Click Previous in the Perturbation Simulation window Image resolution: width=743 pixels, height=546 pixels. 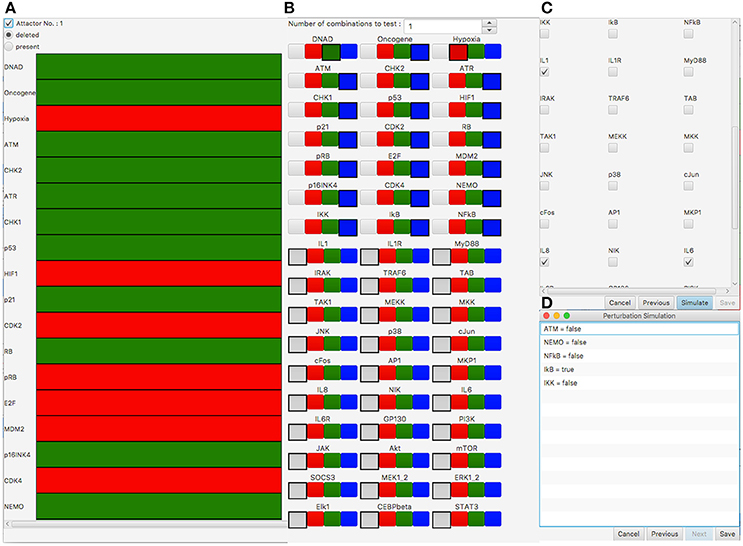(x=664, y=534)
